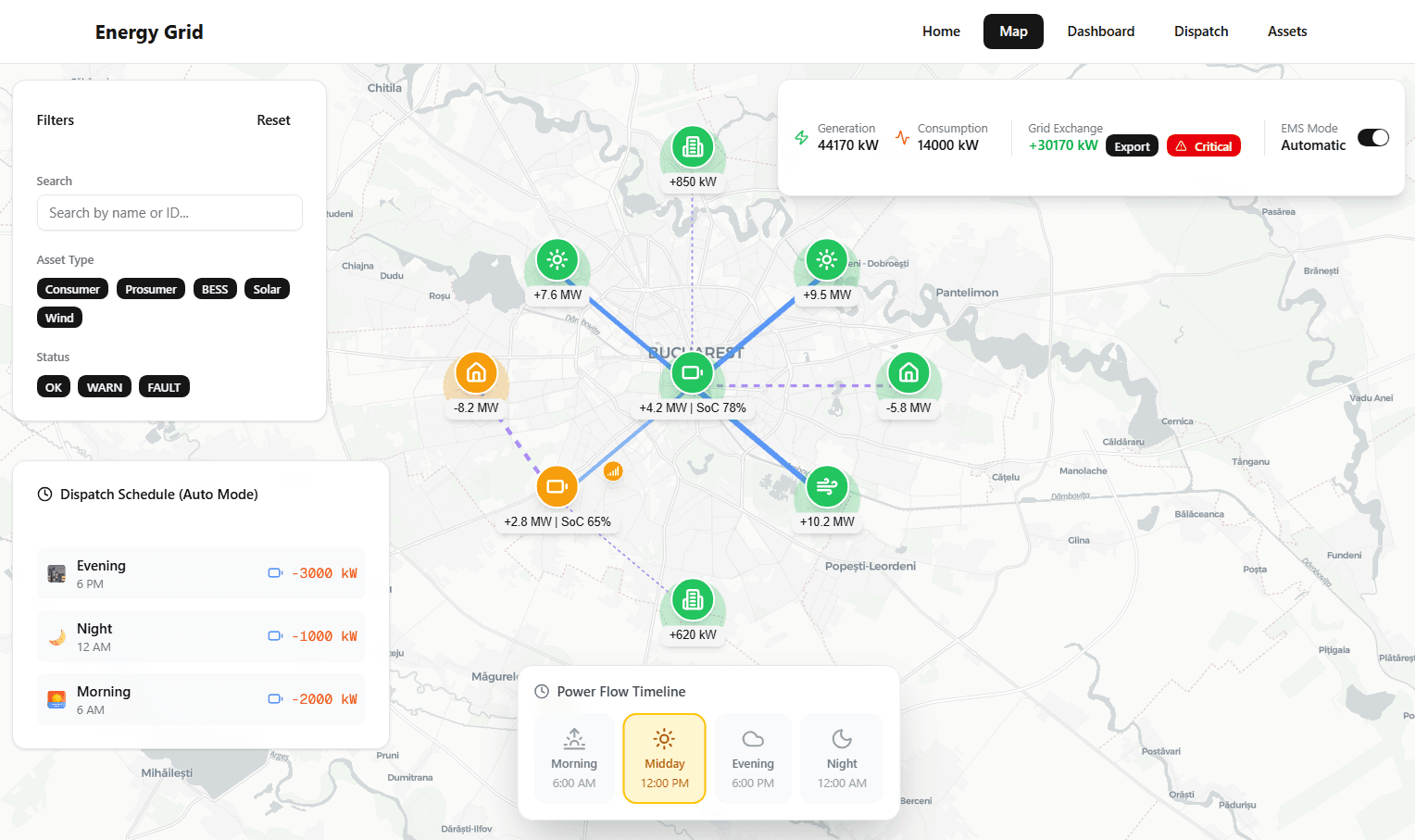Select the orange -8.2 MW consumer marker

(476, 373)
